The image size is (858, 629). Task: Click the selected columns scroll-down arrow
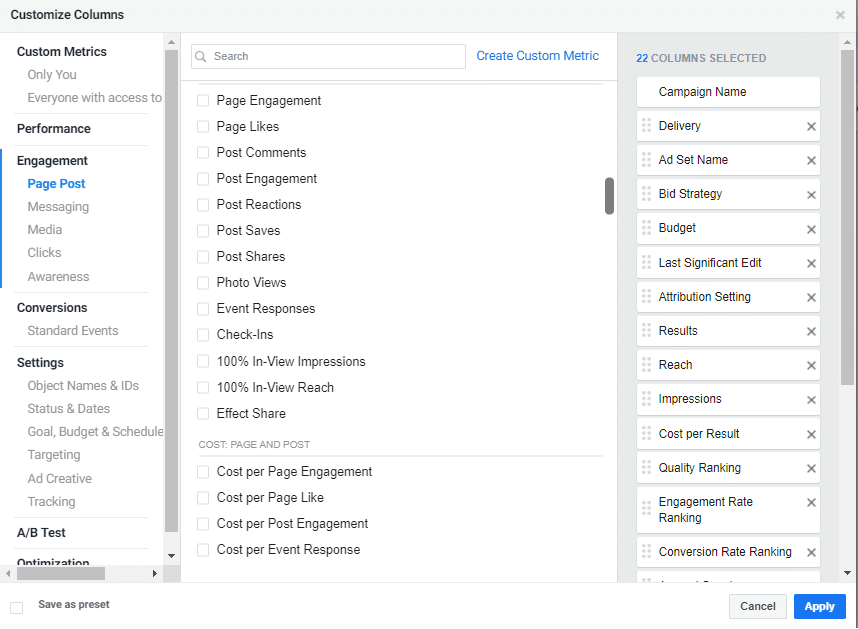[x=847, y=573]
